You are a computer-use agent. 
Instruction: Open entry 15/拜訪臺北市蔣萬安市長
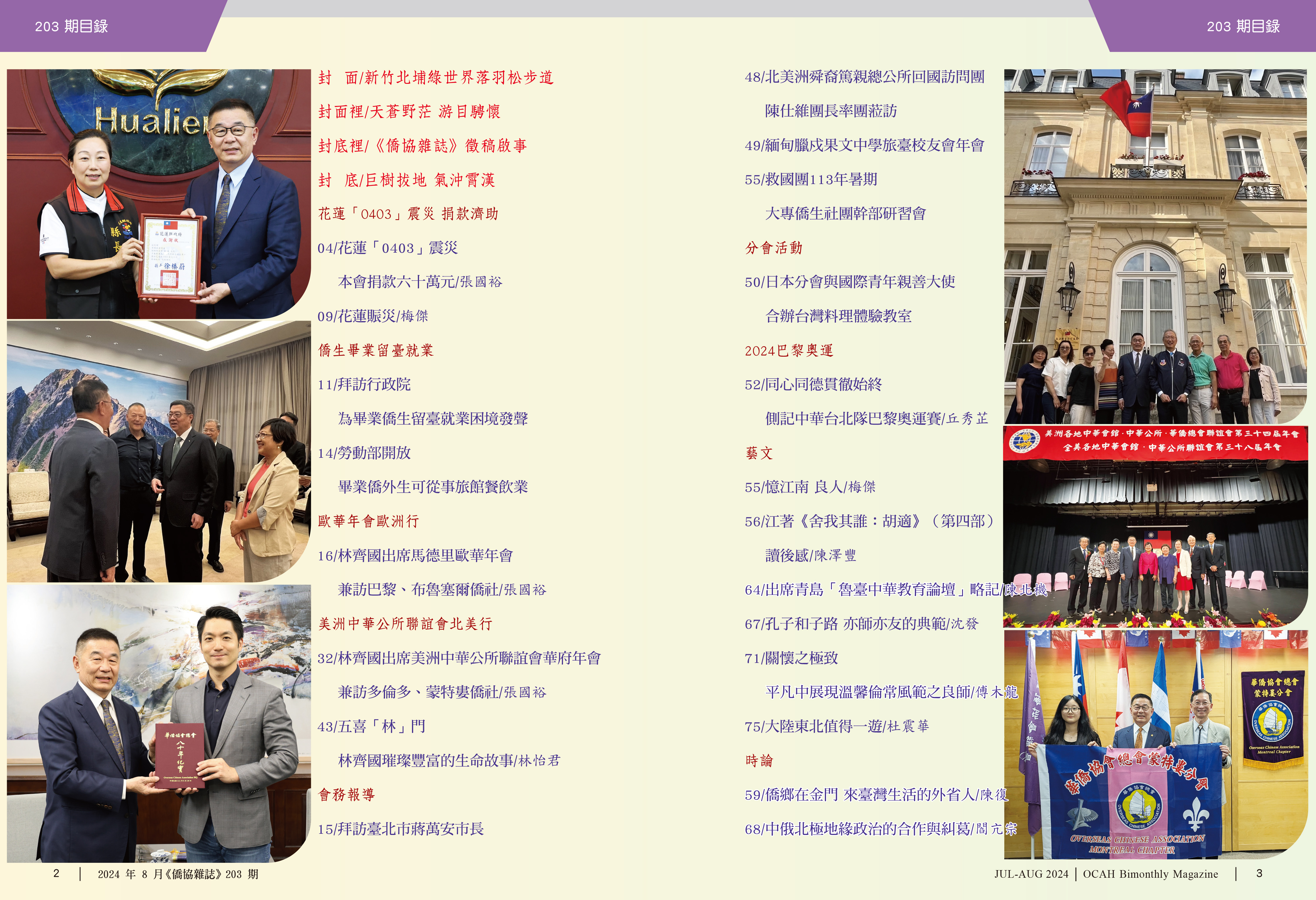(x=400, y=829)
